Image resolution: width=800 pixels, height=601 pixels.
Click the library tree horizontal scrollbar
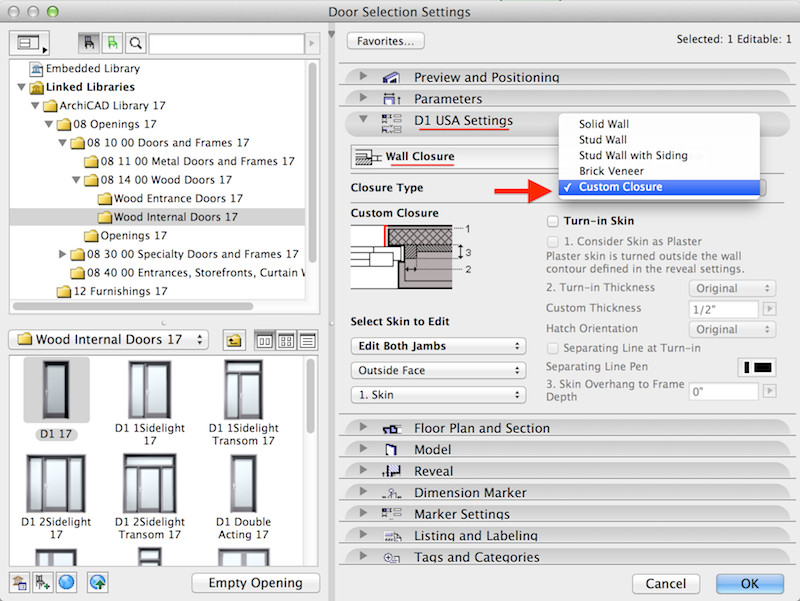pos(133,307)
